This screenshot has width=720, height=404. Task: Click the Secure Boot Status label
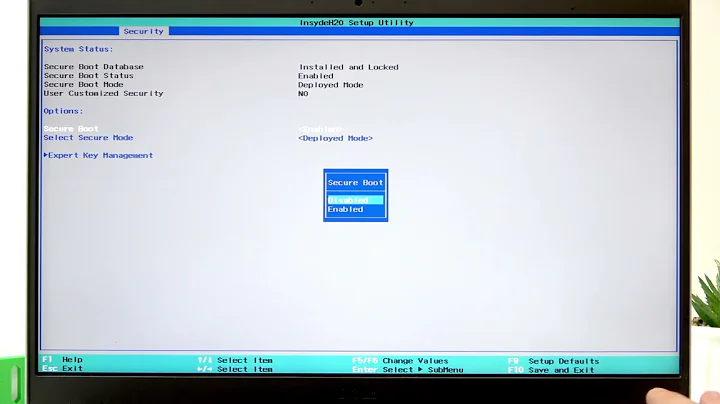click(89, 76)
